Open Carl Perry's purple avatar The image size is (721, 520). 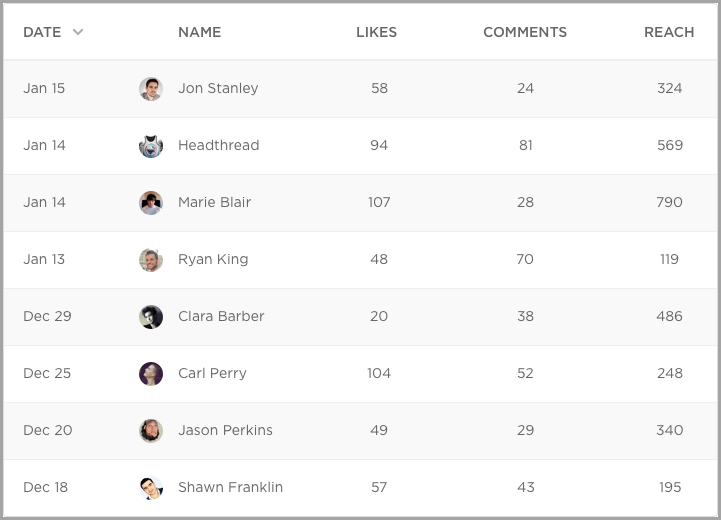point(151,373)
